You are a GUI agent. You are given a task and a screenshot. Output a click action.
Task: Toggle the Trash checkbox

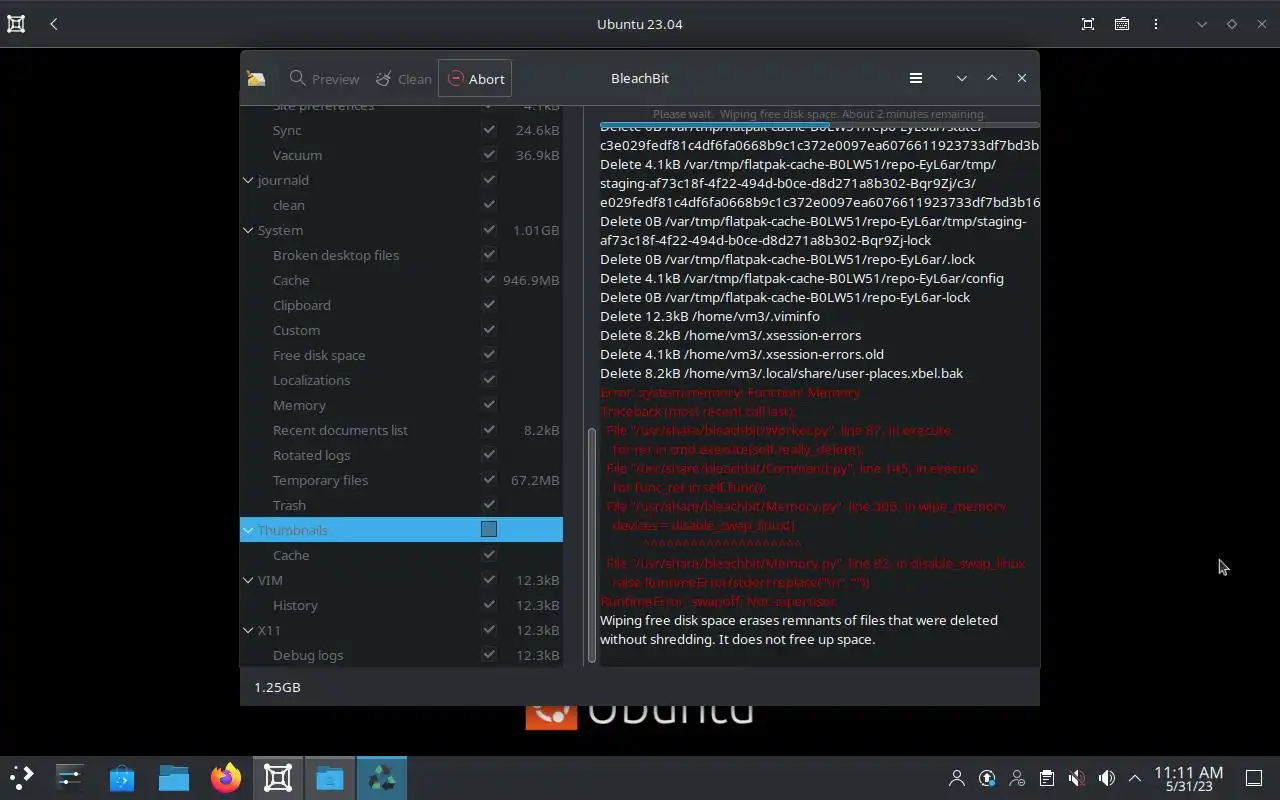(489, 505)
